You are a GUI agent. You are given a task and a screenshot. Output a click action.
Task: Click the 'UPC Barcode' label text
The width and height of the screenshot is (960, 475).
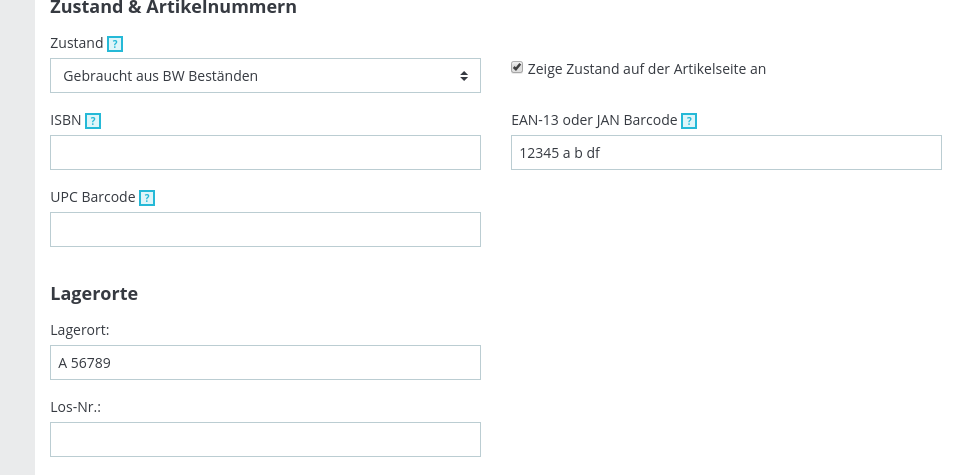92,198
